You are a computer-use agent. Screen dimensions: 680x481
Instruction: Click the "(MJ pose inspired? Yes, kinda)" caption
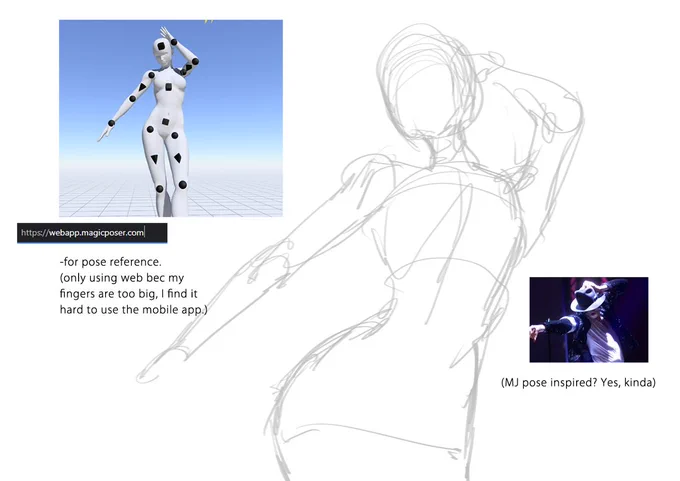point(578,383)
